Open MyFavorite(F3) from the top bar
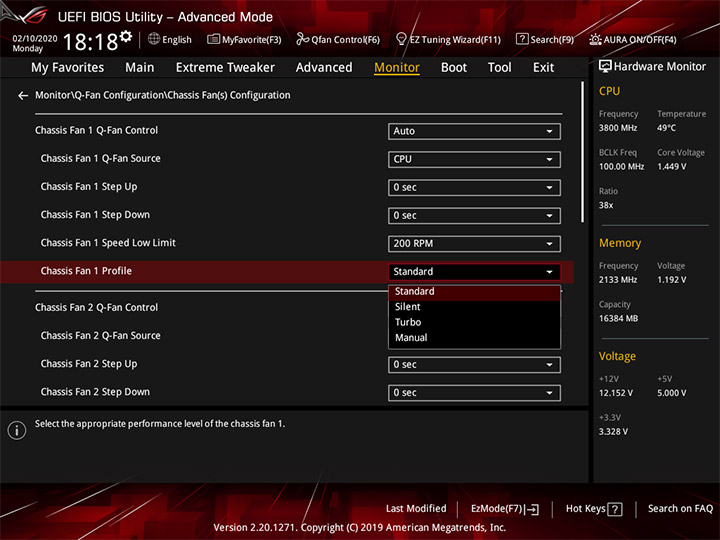Image resolution: width=720 pixels, height=540 pixels. point(244,39)
